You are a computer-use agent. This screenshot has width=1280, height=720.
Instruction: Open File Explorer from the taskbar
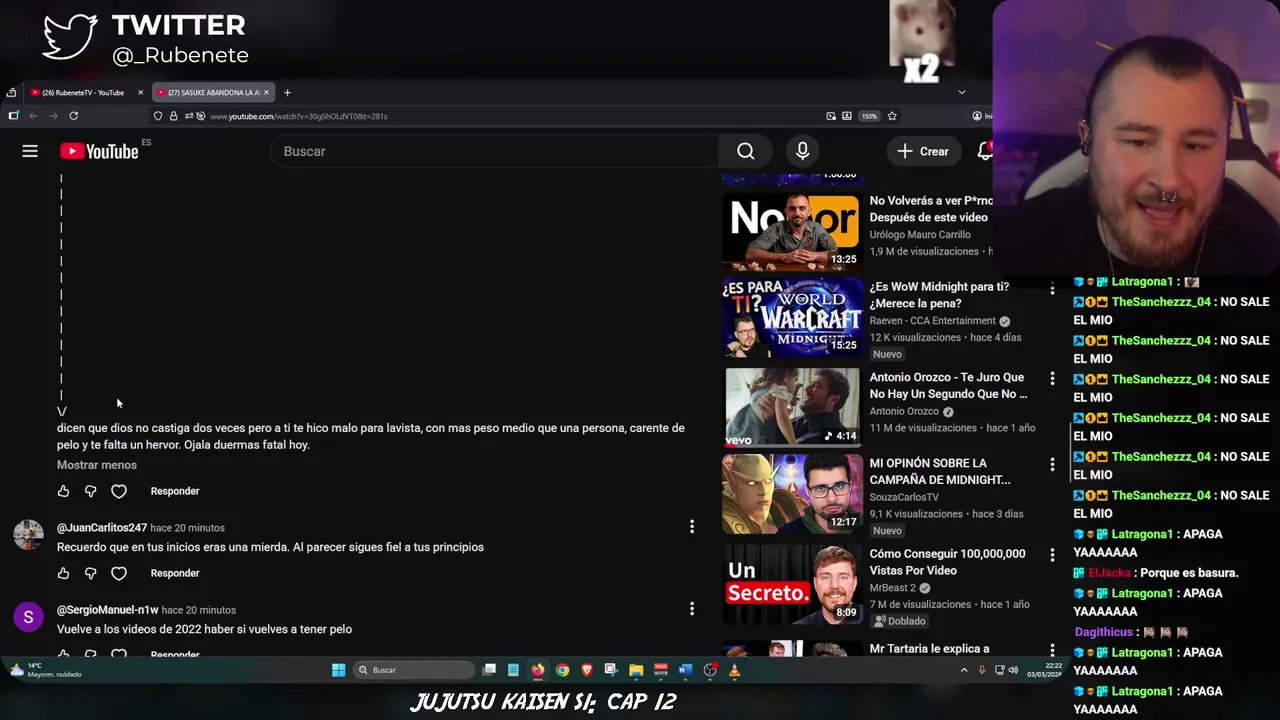pos(636,670)
